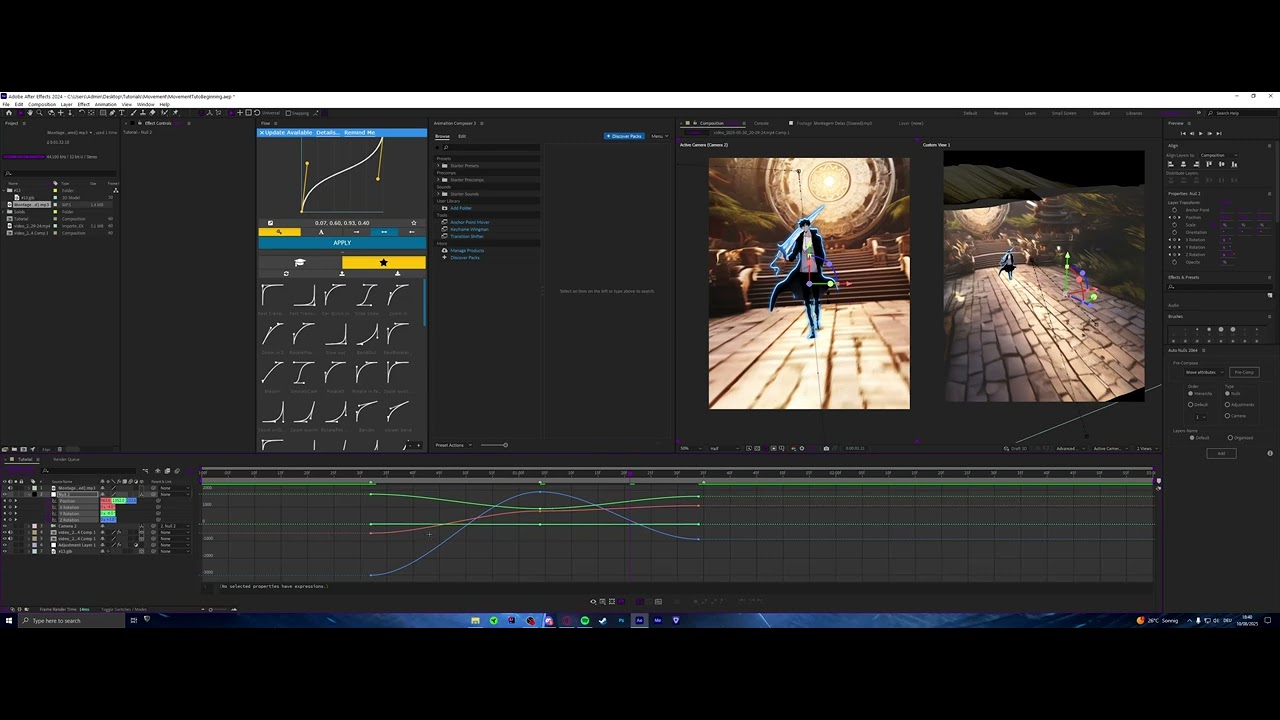Open the Windows Start menu

[8, 620]
